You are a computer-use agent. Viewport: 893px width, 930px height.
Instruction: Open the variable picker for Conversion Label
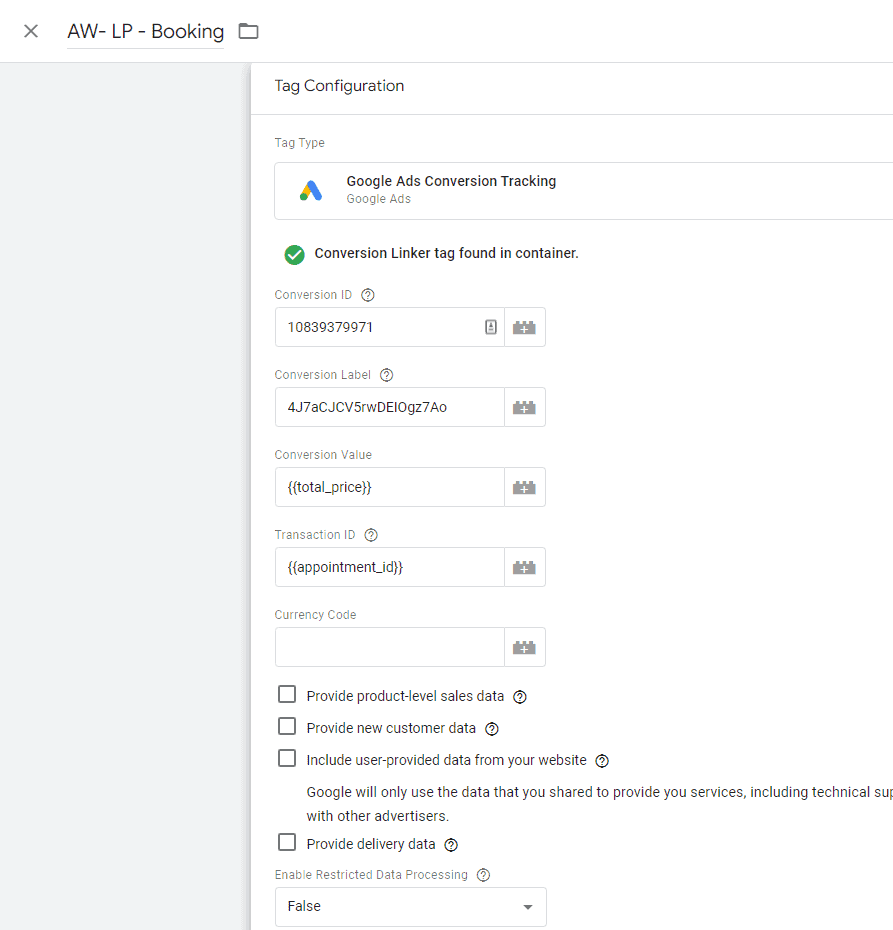tap(524, 407)
